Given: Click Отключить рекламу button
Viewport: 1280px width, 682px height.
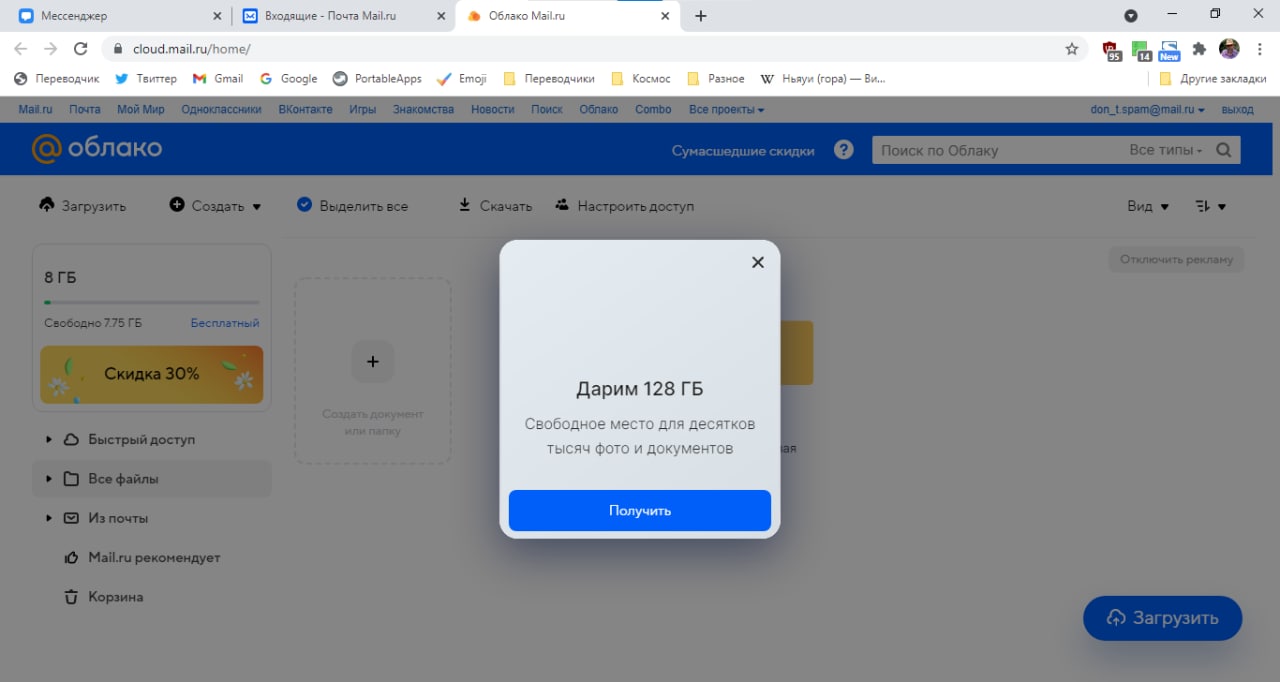Looking at the screenshot, I should (x=1176, y=259).
